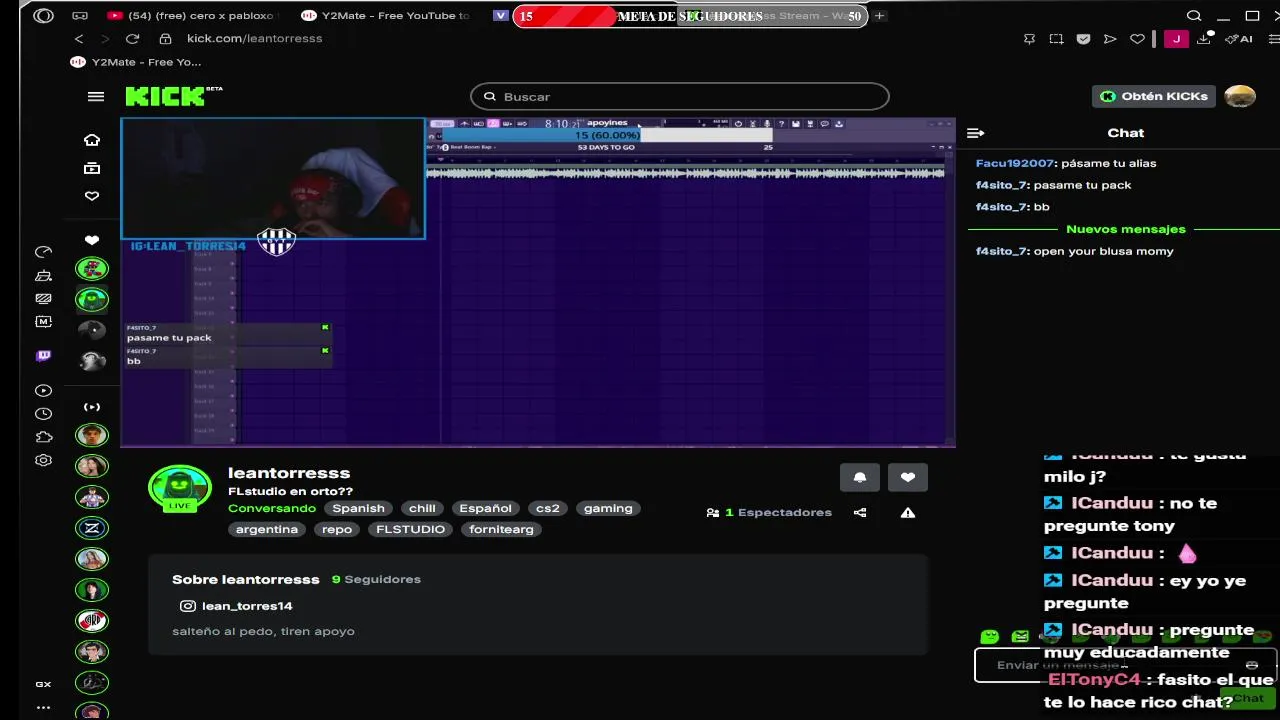Click the filled heart icon in Kick sidebar
The width and height of the screenshot is (1280, 720).
pyautogui.click(x=92, y=240)
